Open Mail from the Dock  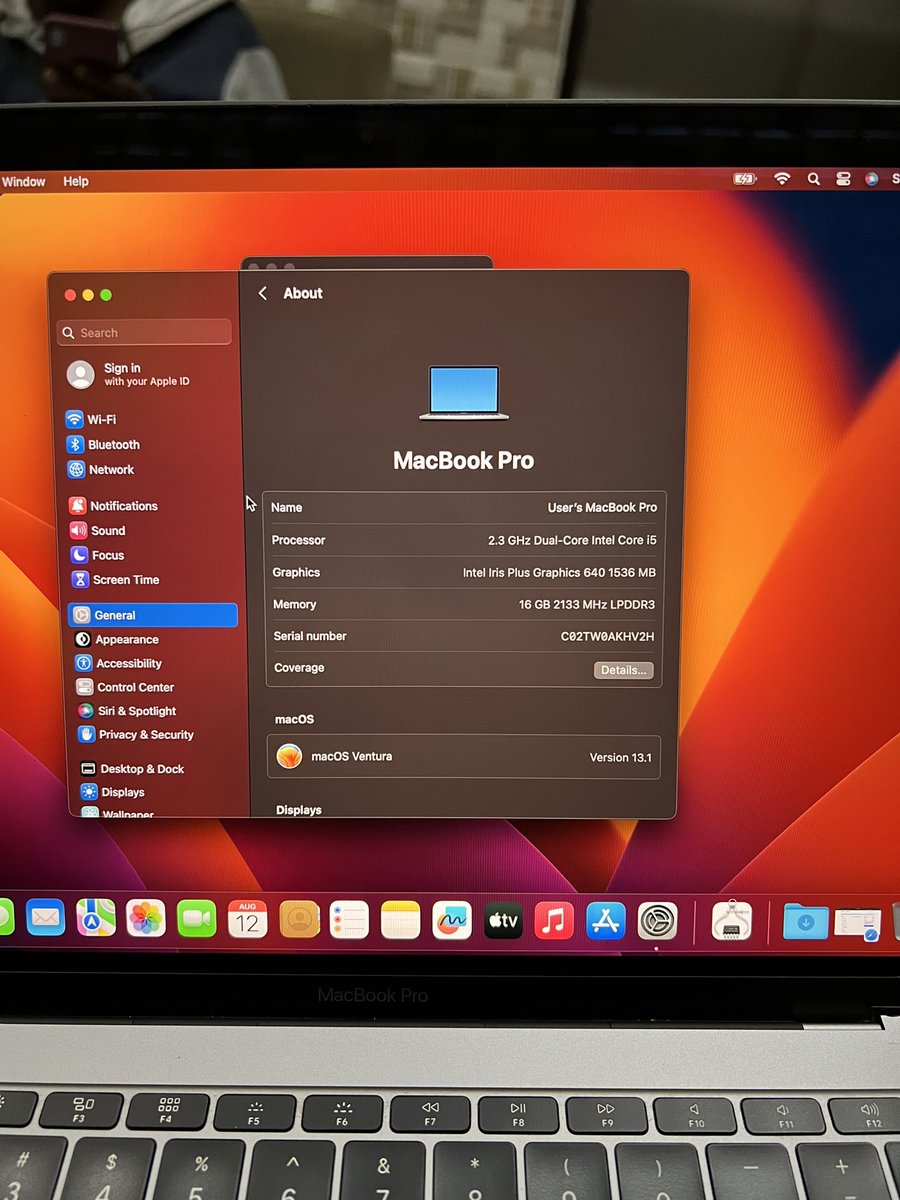(x=46, y=917)
